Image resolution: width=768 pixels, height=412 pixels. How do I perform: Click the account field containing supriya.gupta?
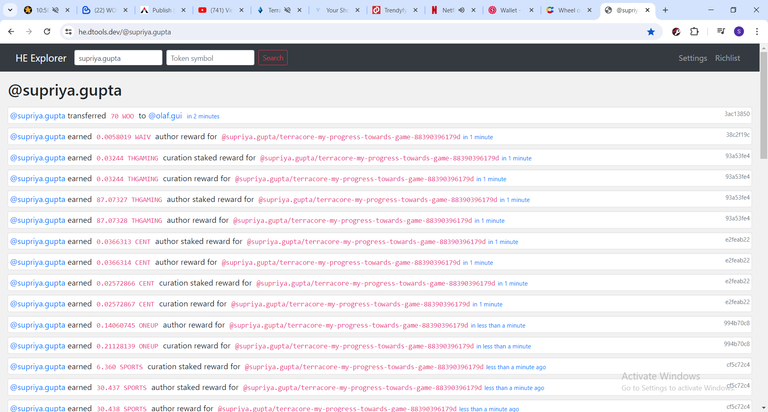coord(118,58)
